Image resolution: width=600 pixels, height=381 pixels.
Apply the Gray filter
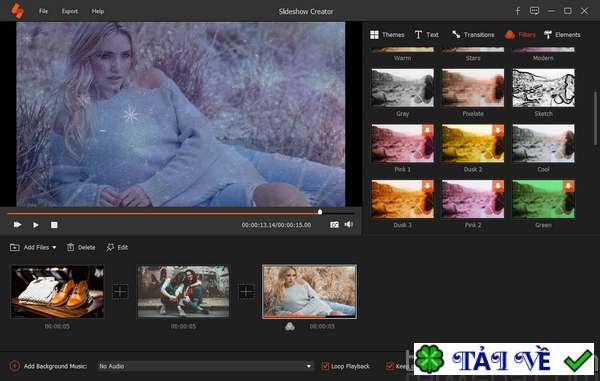[x=403, y=88]
